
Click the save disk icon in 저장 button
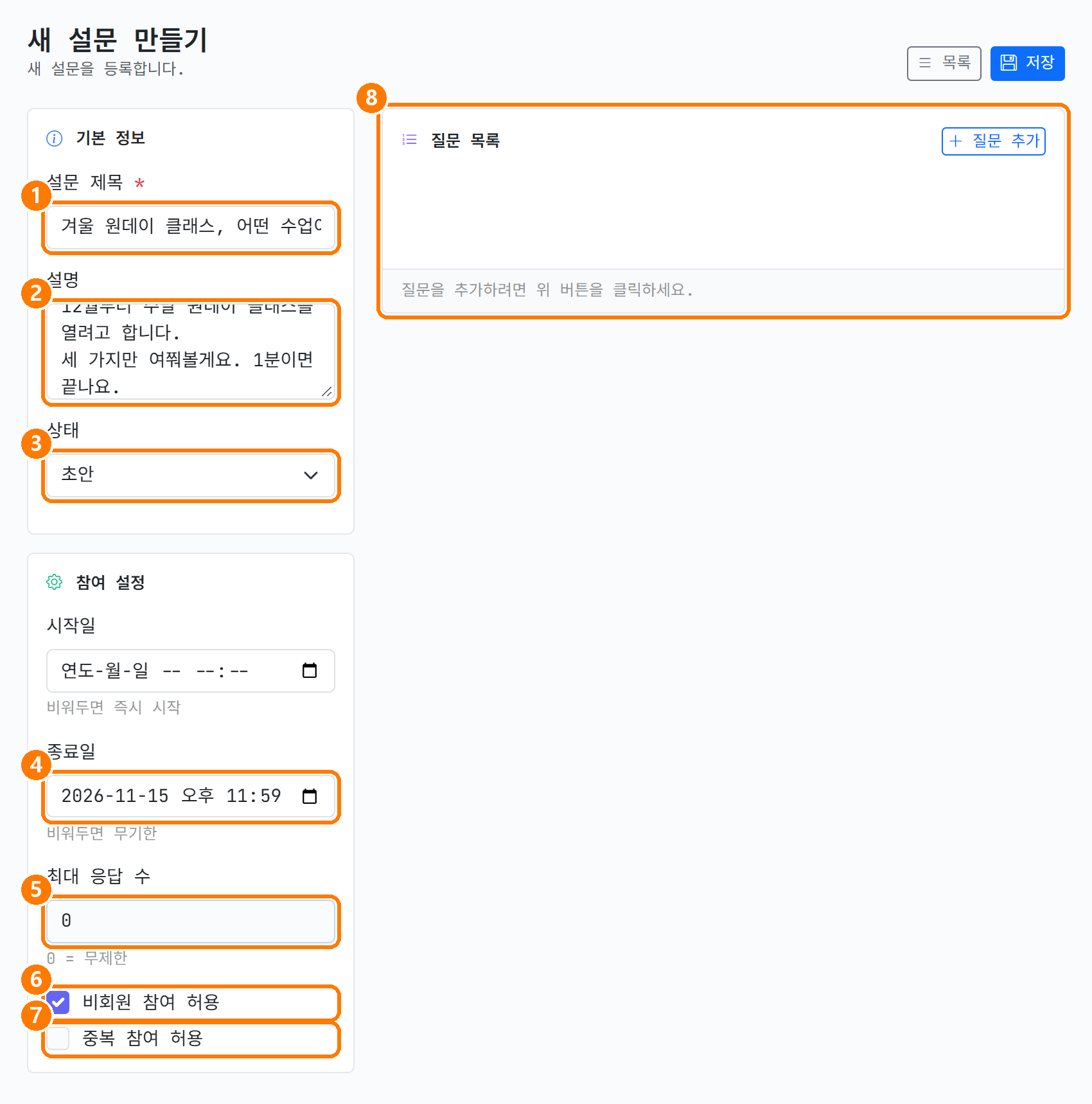[1009, 63]
